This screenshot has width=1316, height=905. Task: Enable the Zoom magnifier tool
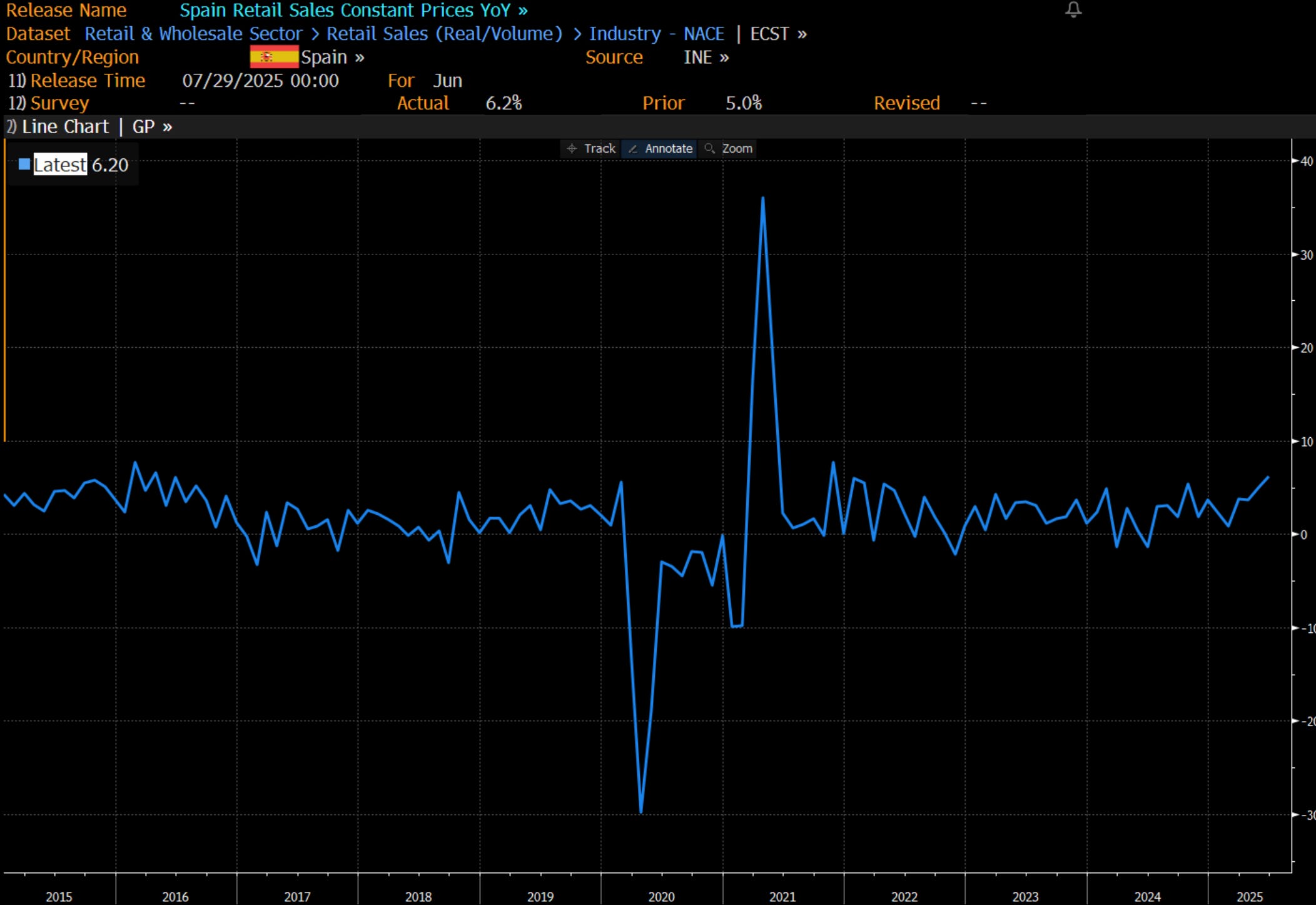pyautogui.click(x=729, y=149)
